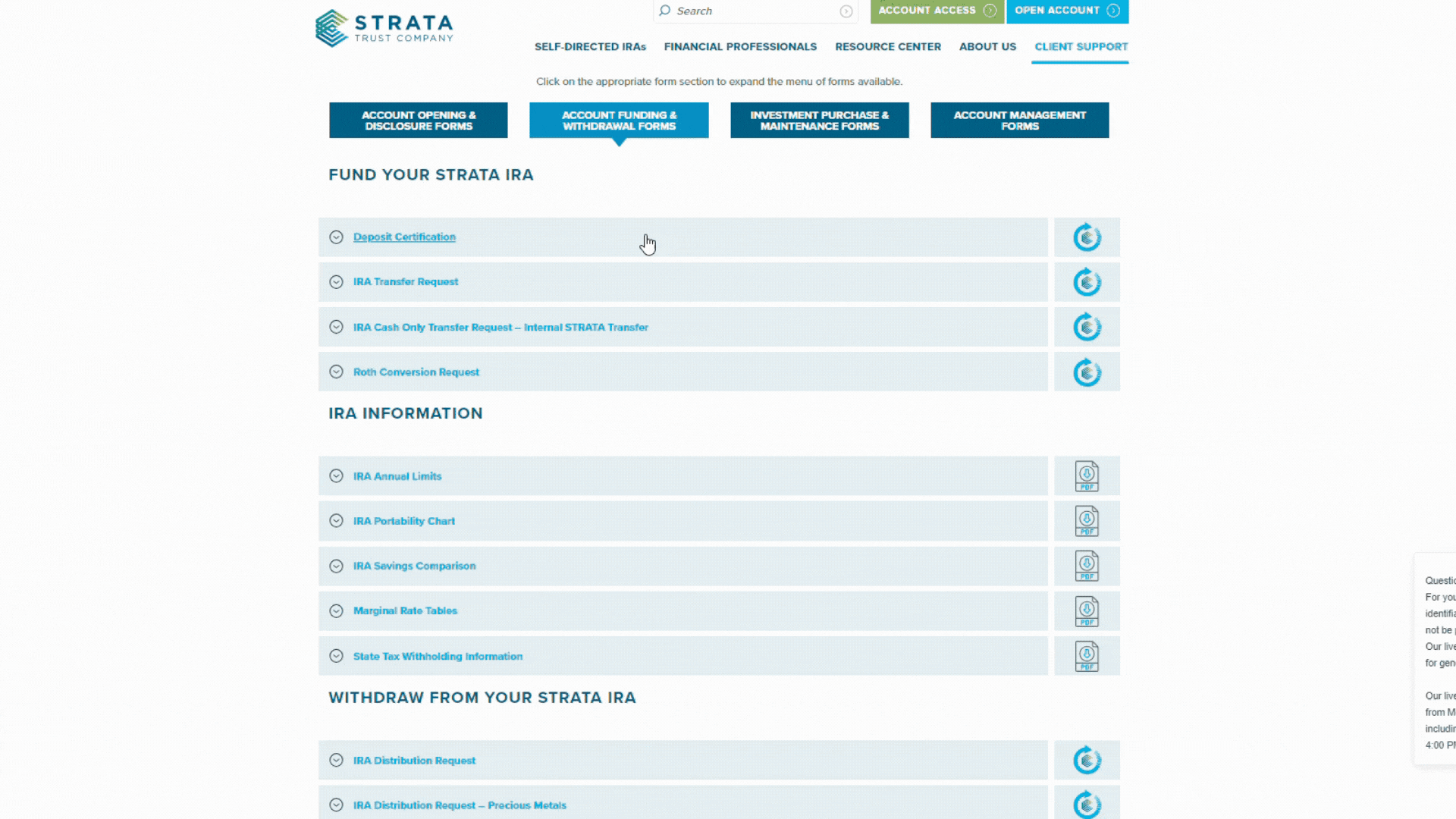Image resolution: width=1456 pixels, height=819 pixels.
Task: Open the online form icon beside Roth Conversion Request
Action: click(1087, 372)
